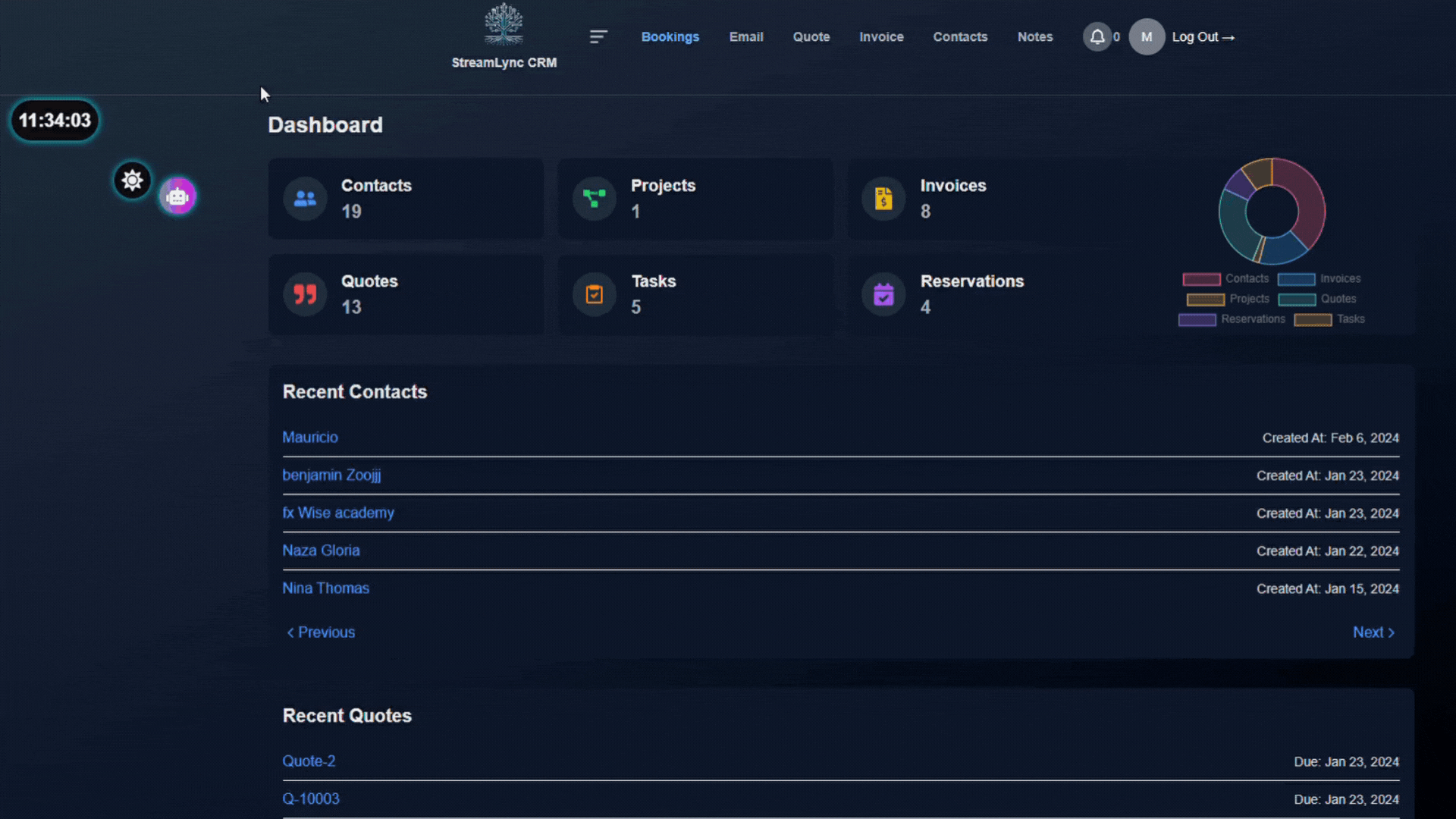This screenshot has height=819, width=1456.
Task: Click the hamburger menu icon
Action: coord(598,36)
